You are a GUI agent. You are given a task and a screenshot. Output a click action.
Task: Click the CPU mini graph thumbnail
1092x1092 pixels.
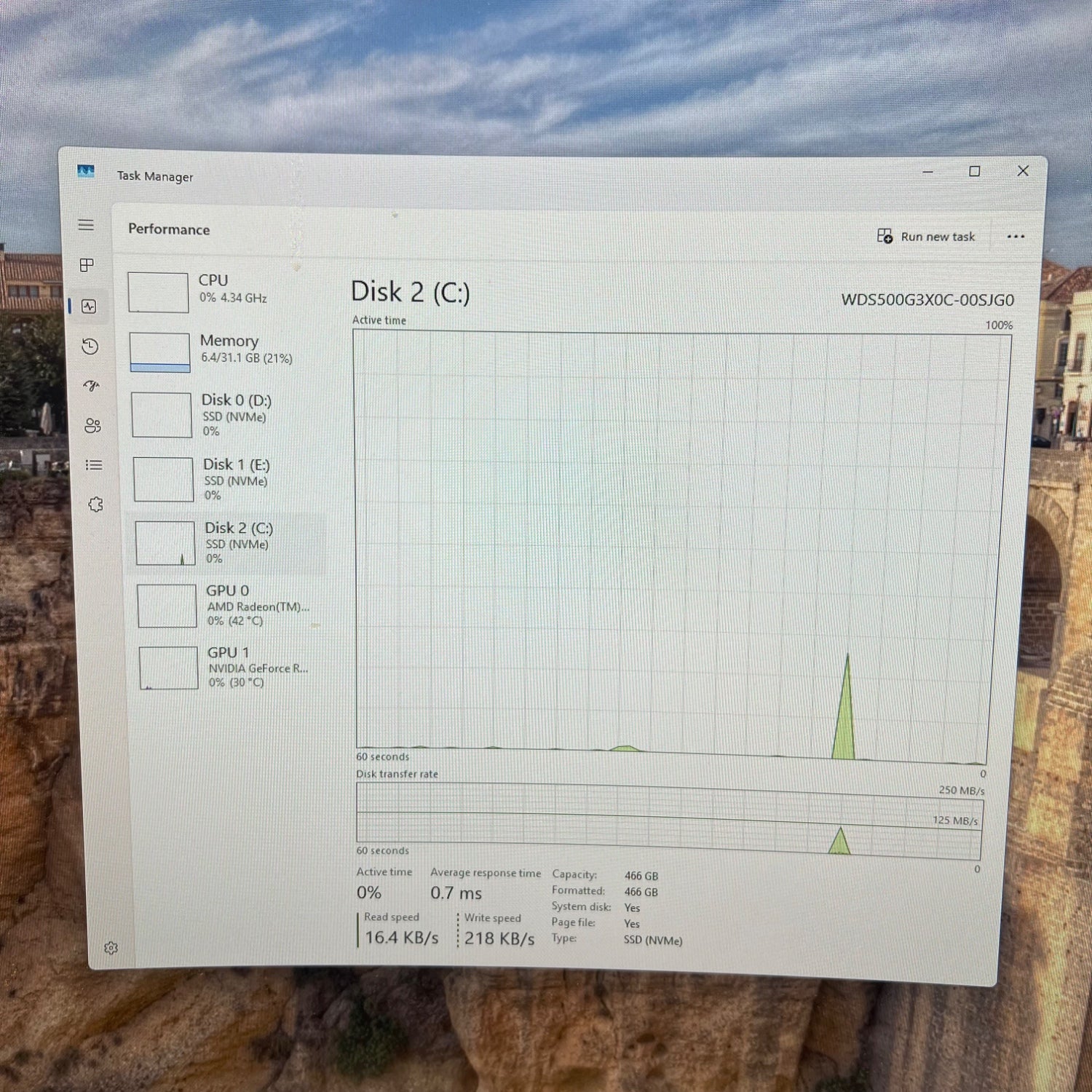point(158,293)
